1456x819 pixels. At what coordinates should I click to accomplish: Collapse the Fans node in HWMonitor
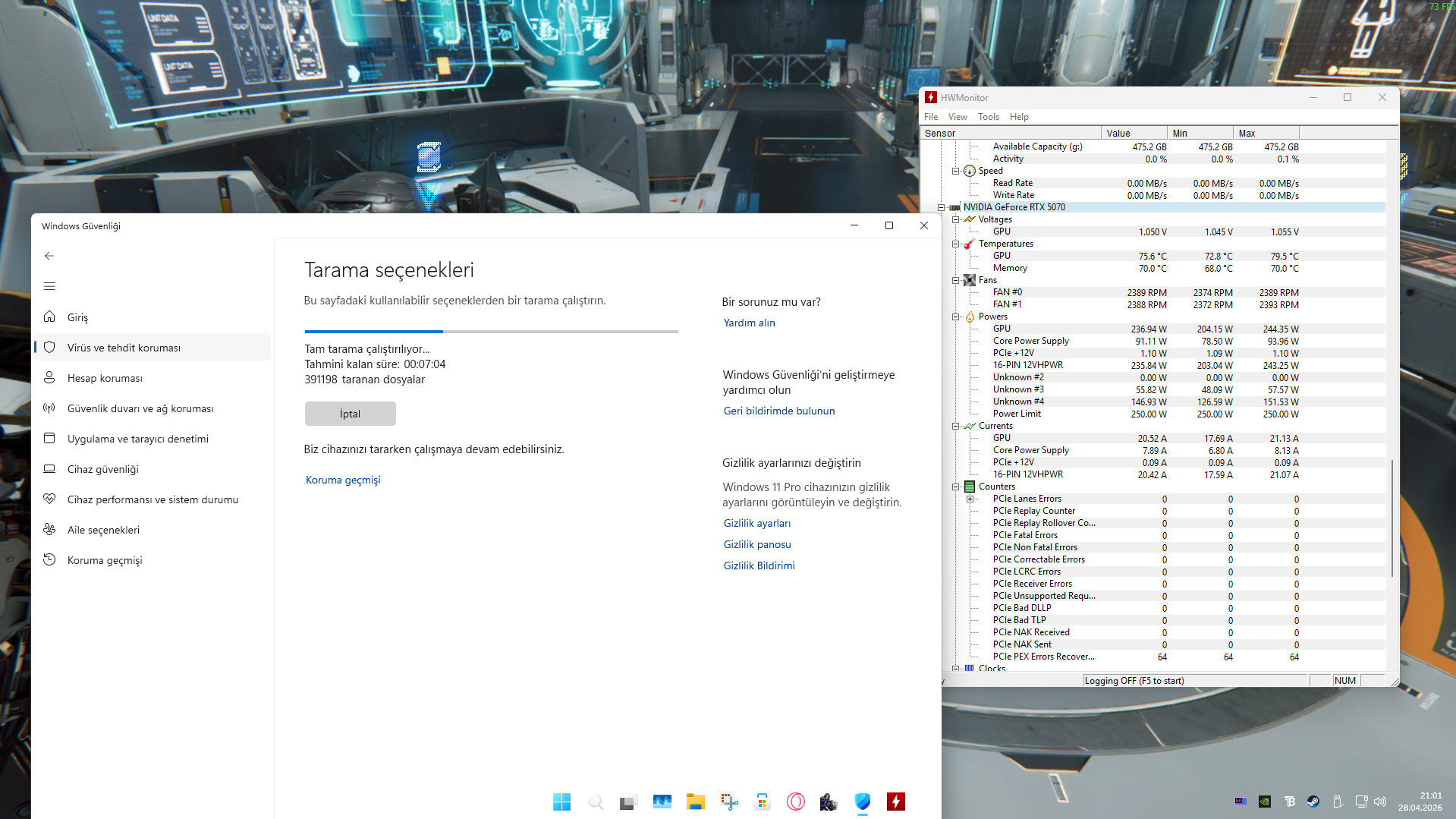[x=955, y=280]
